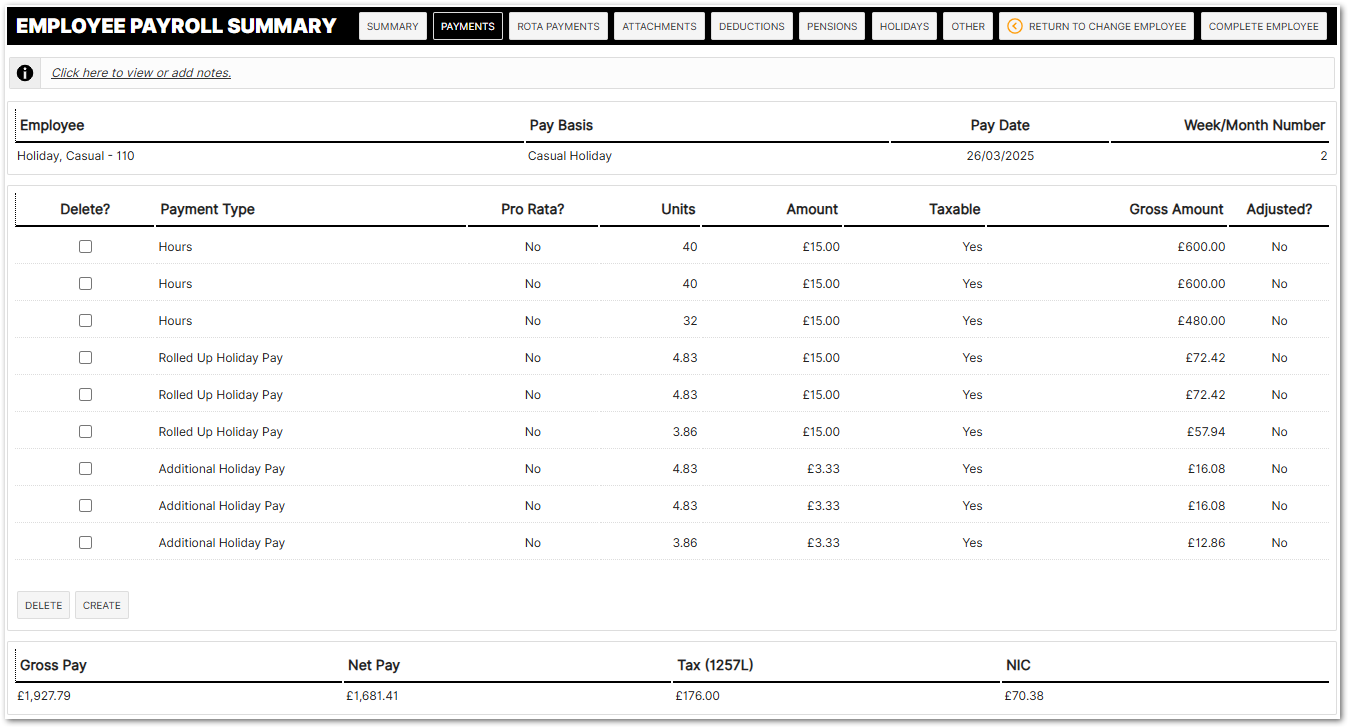
Task: Click the Delete button below the table
Action: coord(43,605)
